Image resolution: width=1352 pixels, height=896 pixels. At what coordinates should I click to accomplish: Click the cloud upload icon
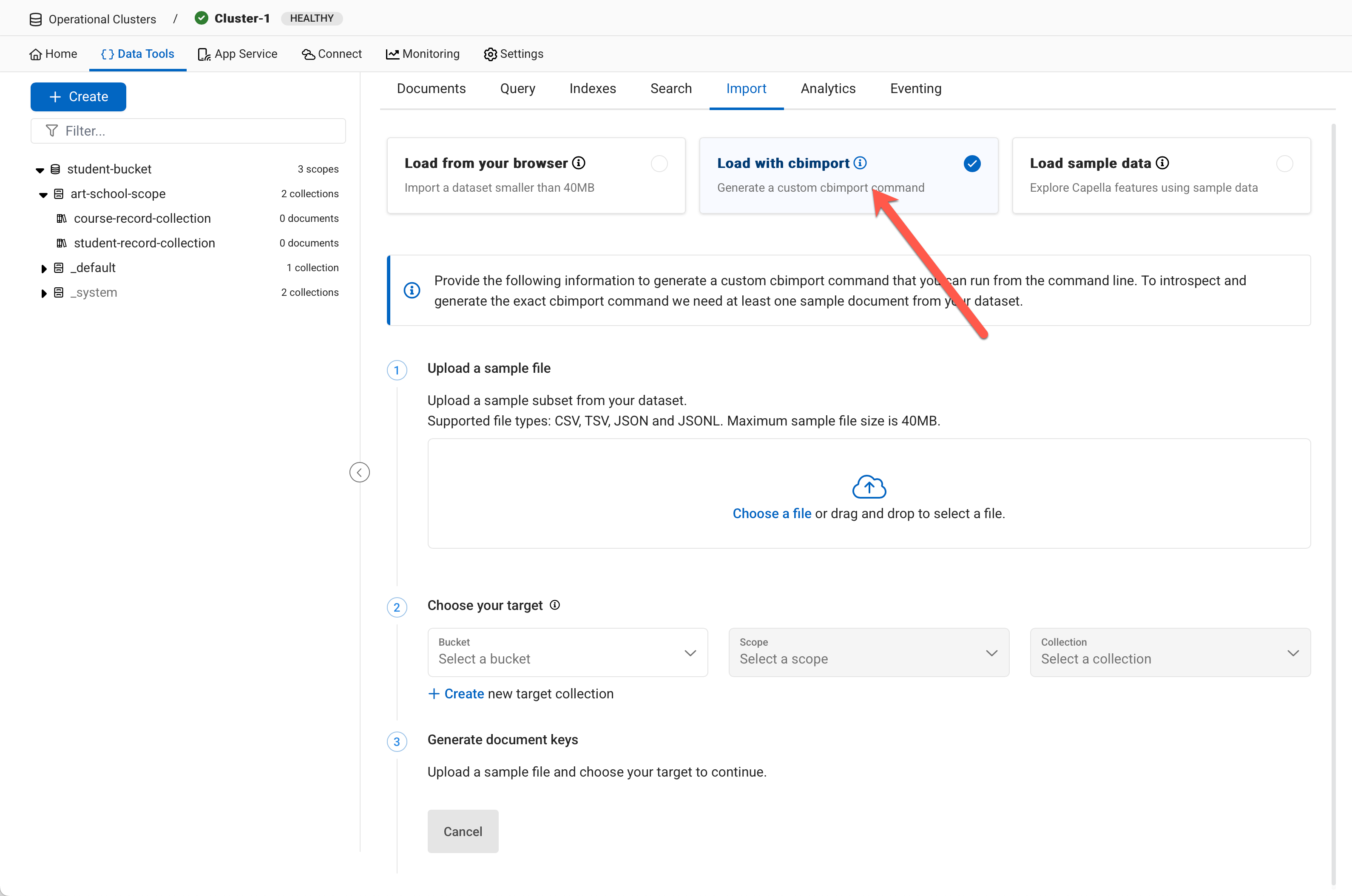pyautogui.click(x=869, y=487)
